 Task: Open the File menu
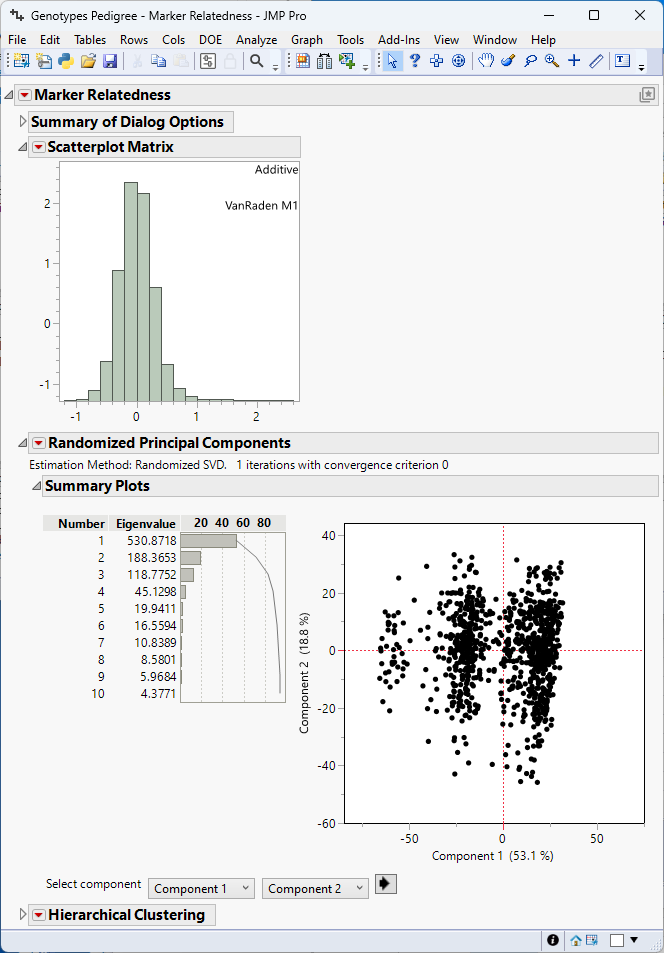[x=17, y=40]
